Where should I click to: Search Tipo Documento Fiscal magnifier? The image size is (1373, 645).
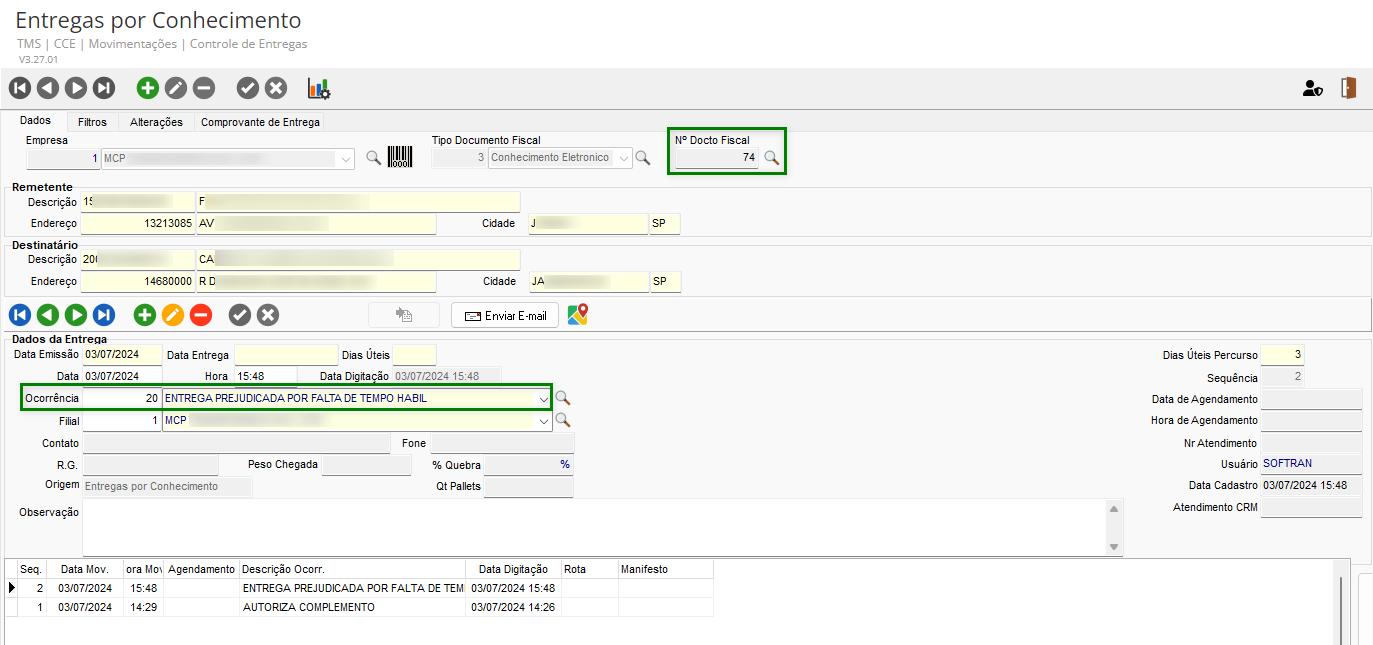pos(643,158)
